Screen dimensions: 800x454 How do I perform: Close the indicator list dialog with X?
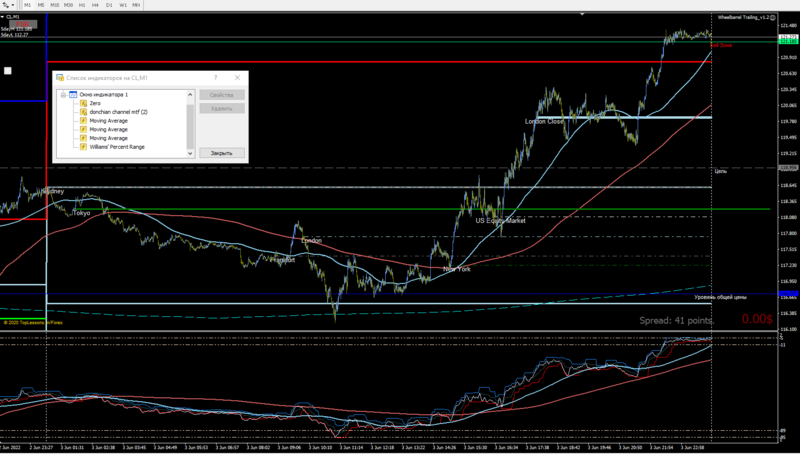(x=237, y=78)
